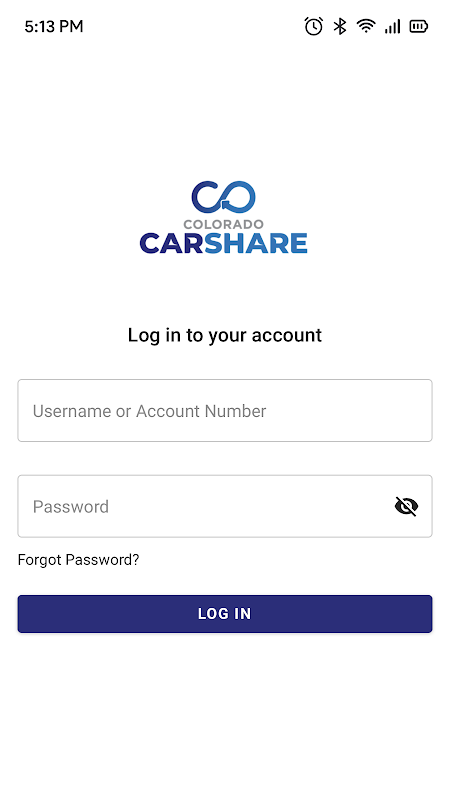The width and height of the screenshot is (450, 800).
Task: Click the small arrow inside the infinity logo
Action: pyautogui.click(x=225, y=205)
